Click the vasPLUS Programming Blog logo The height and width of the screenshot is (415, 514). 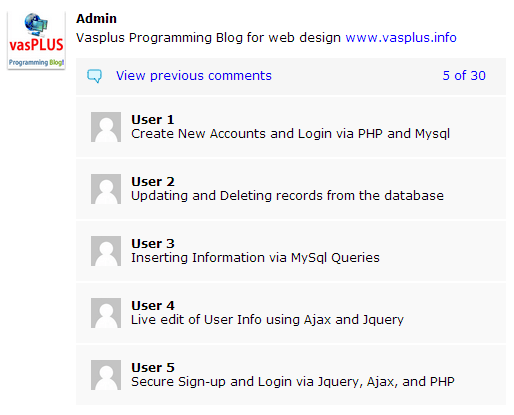coord(36,40)
